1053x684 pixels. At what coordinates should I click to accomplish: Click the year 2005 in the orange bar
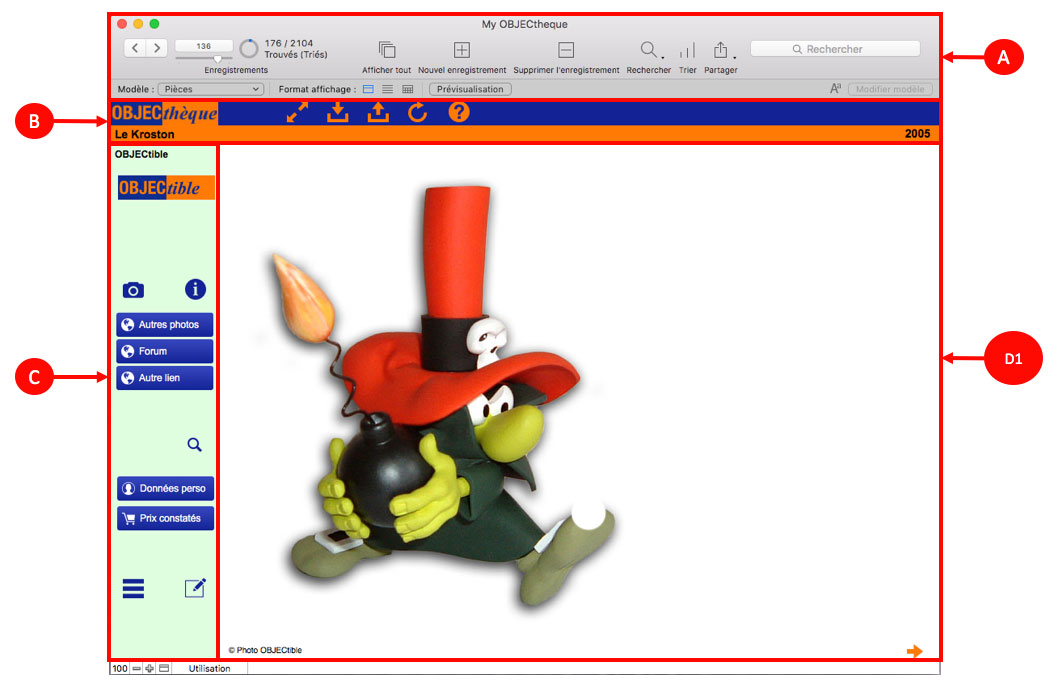[917, 134]
